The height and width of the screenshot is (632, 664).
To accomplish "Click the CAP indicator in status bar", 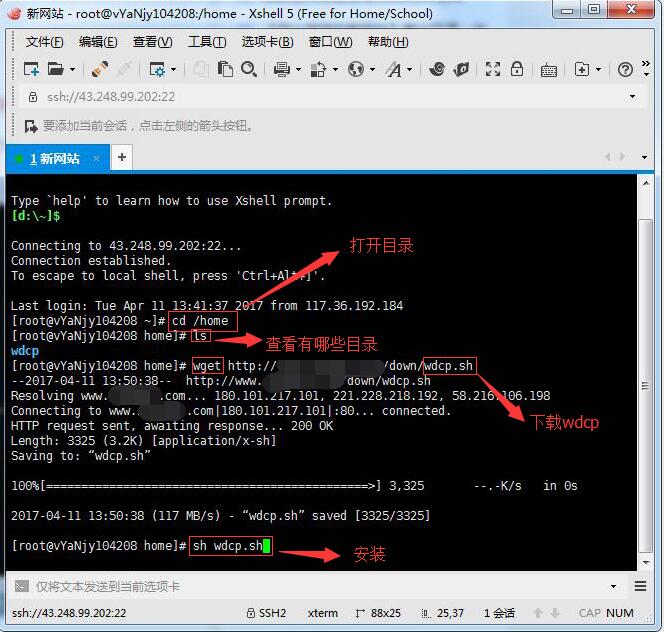I will pos(589,613).
